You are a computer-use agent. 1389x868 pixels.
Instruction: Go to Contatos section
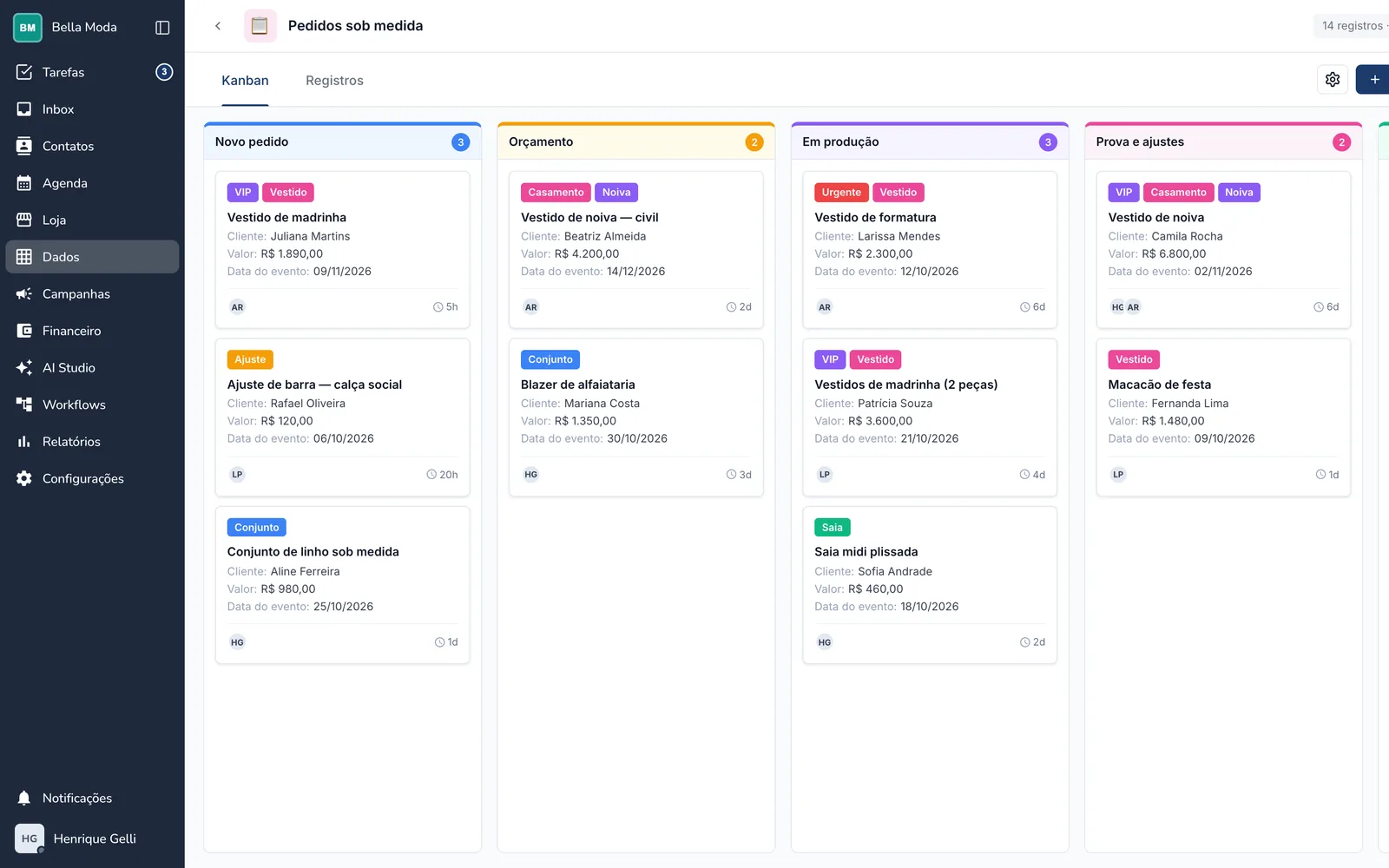[92, 146]
